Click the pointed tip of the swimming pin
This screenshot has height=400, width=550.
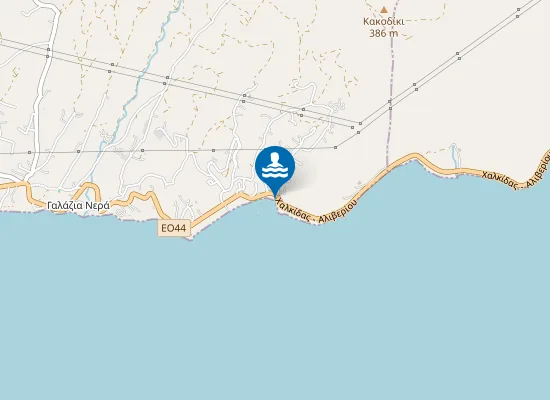[x=275, y=196]
